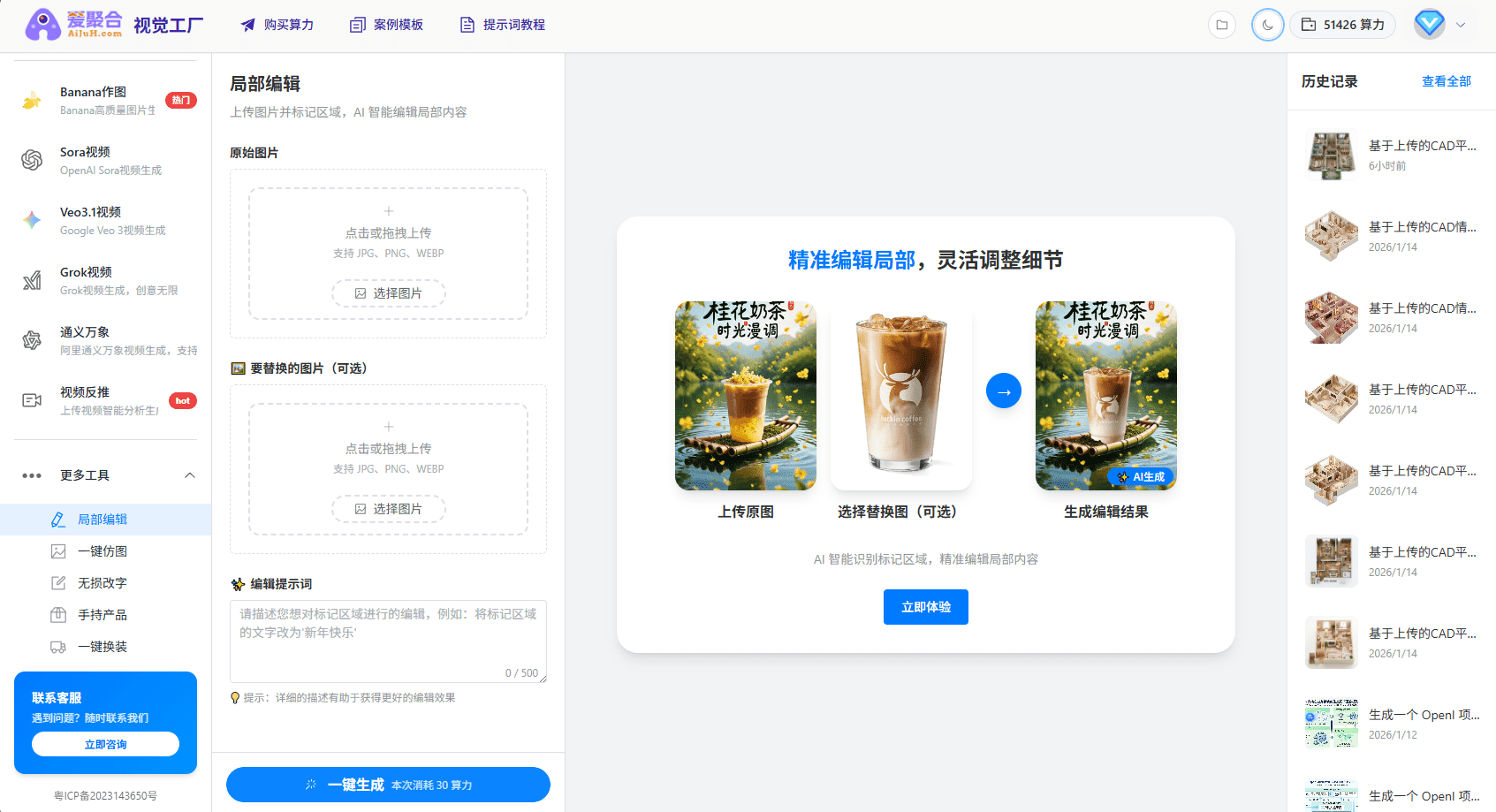
Task: Select the Sora视频 tool icon
Action: (32, 160)
